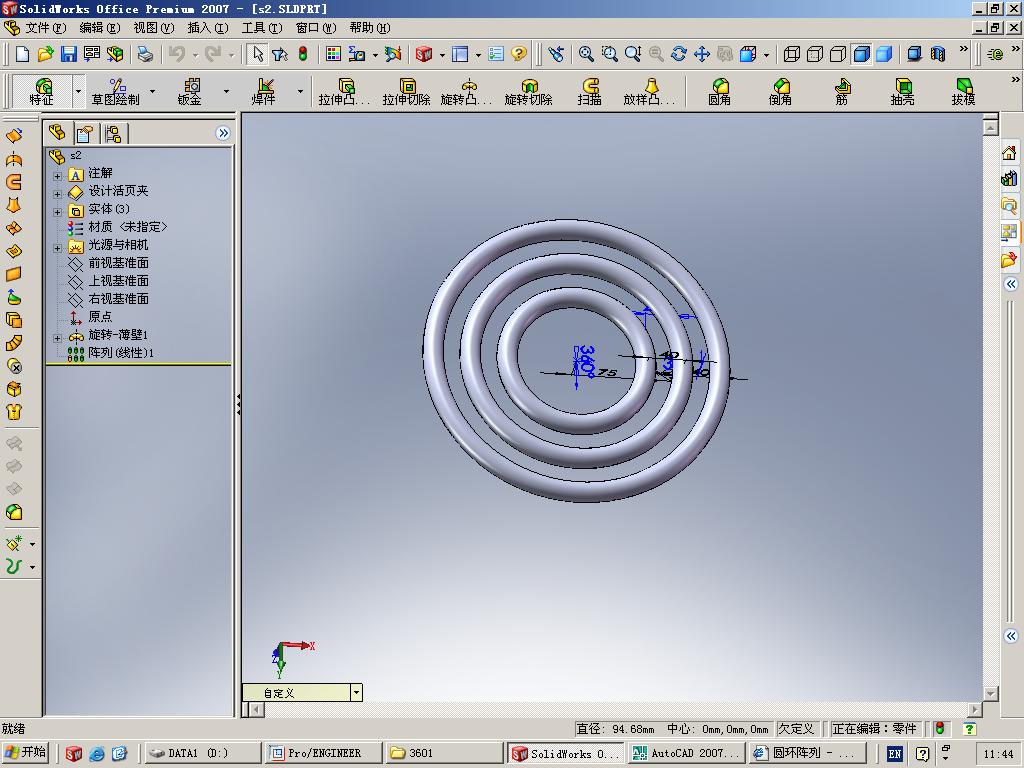
Task: Toggle the shaded display mode button
Action: tap(883, 54)
